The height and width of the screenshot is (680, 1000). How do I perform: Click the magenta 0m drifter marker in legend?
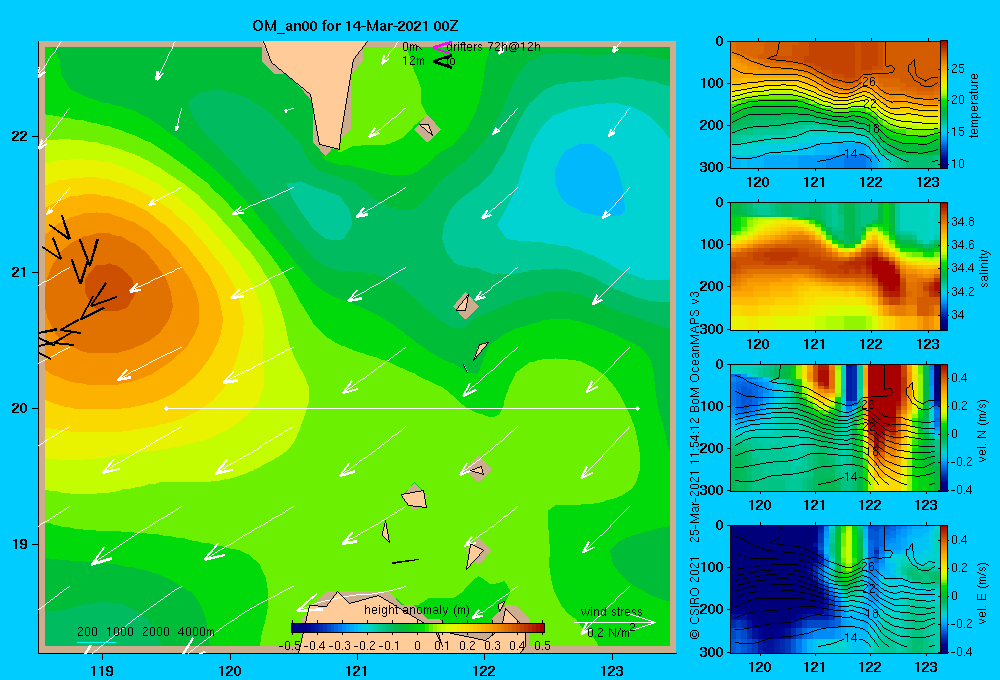point(441,47)
